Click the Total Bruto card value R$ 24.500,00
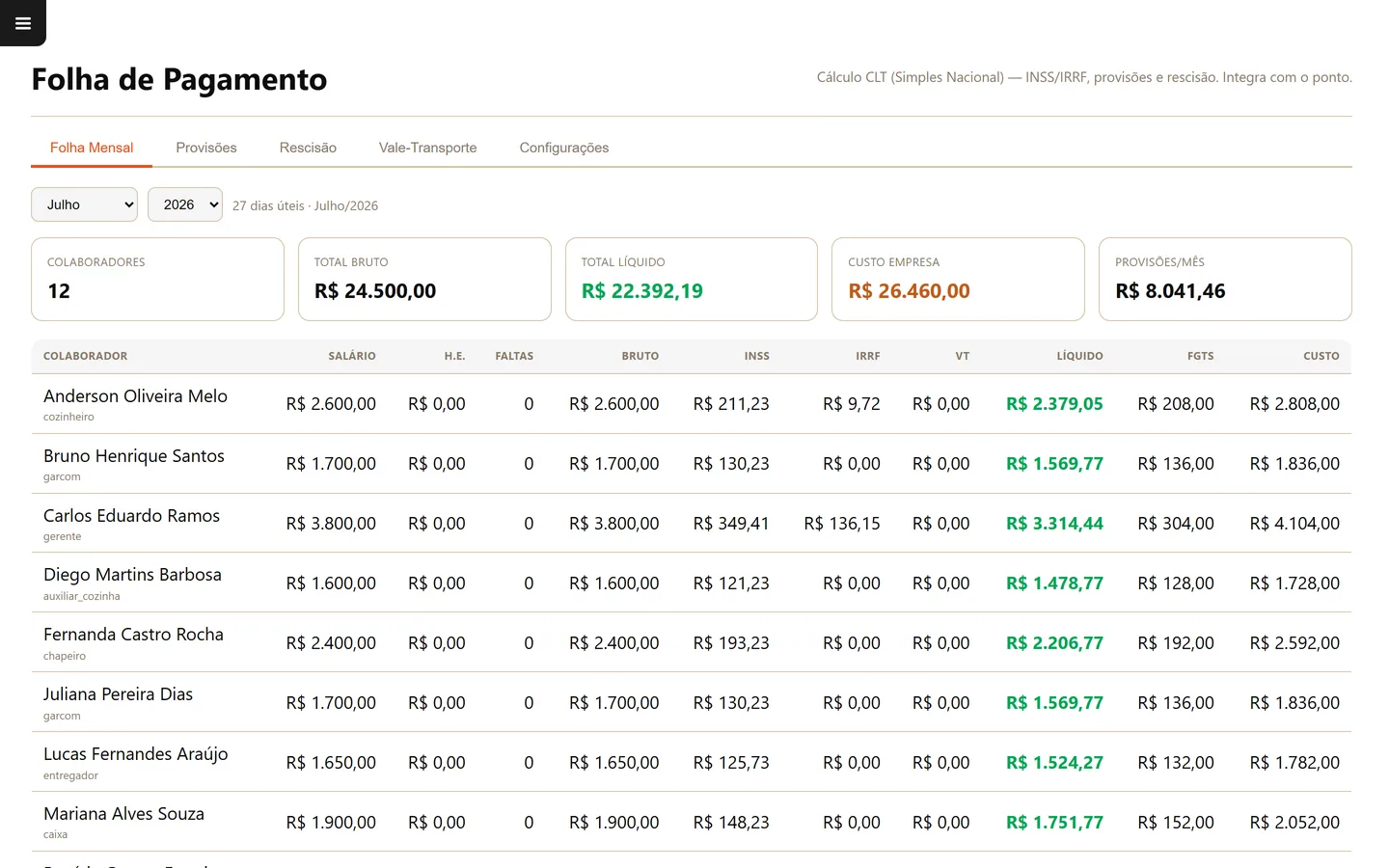Image resolution: width=1389 pixels, height=868 pixels. [x=375, y=291]
